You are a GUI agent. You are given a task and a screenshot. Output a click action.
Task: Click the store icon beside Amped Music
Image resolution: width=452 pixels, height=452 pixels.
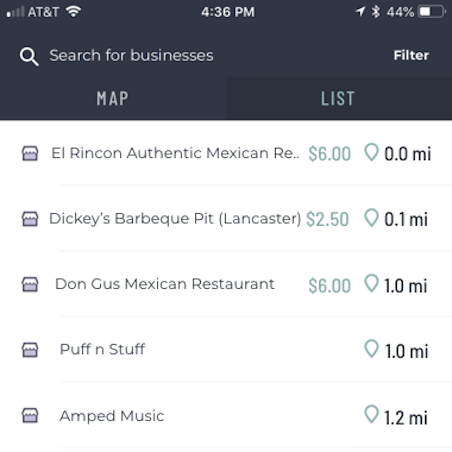pyautogui.click(x=30, y=415)
